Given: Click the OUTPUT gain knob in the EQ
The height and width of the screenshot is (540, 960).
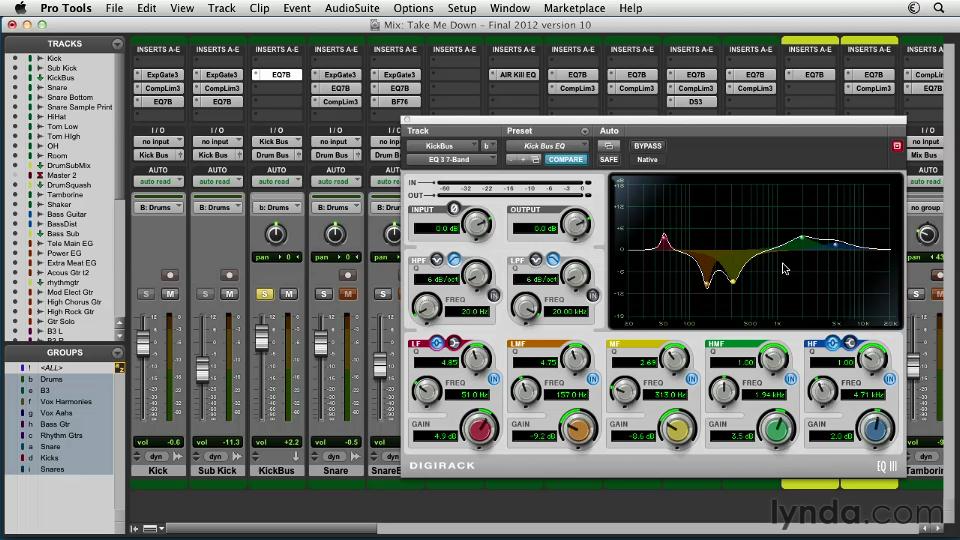Looking at the screenshot, I should [x=576, y=224].
